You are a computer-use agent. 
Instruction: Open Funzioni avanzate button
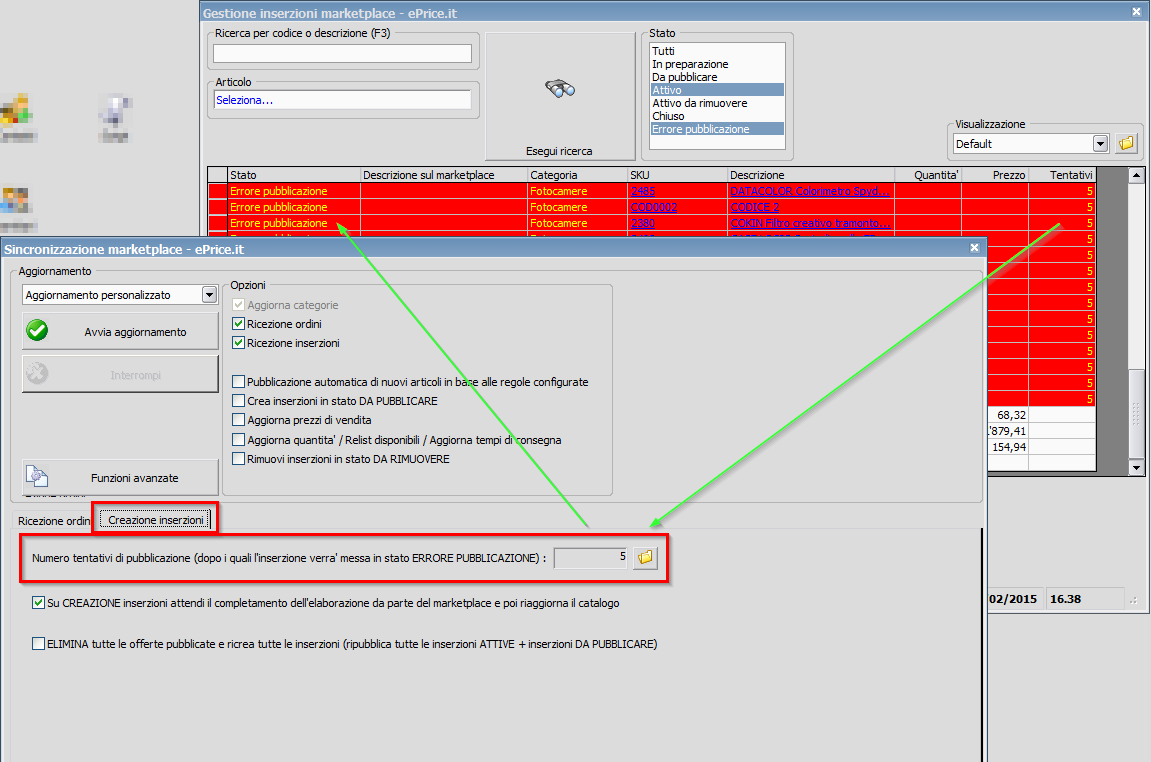coord(120,477)
